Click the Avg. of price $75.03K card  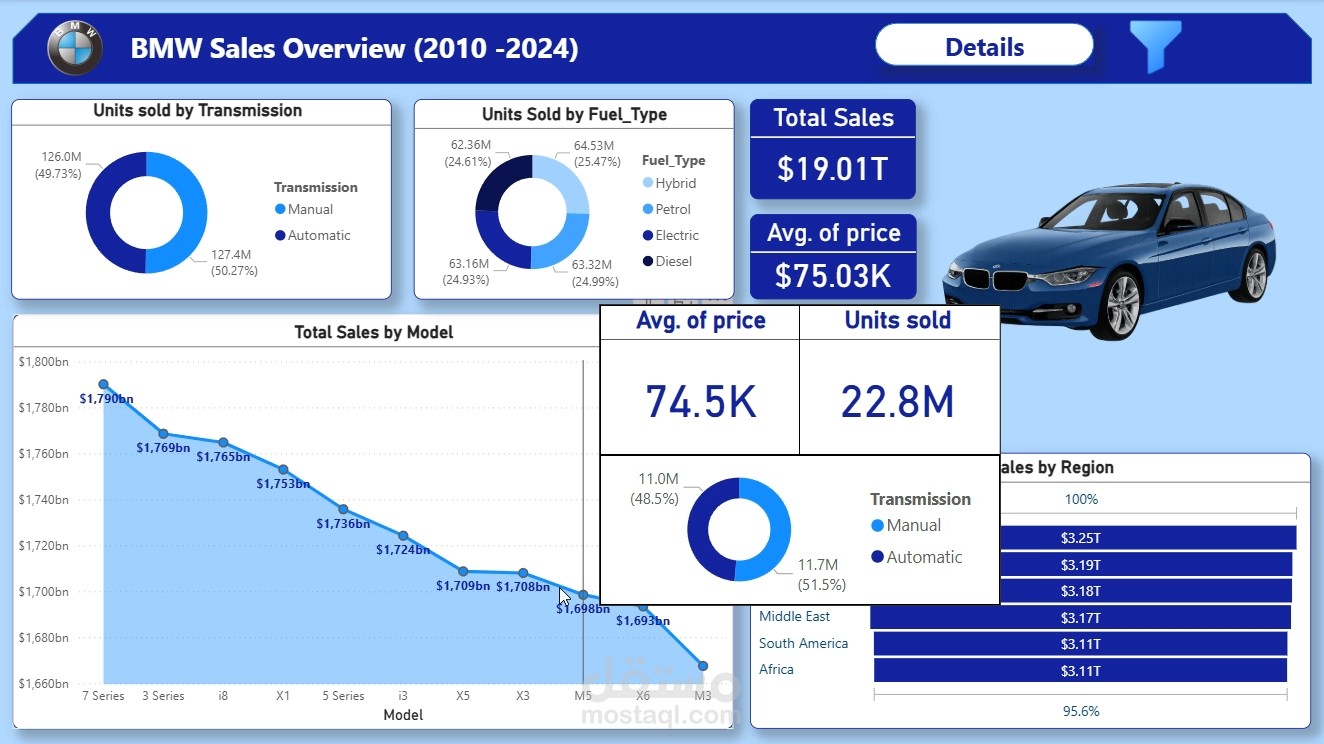pos(833,256)
